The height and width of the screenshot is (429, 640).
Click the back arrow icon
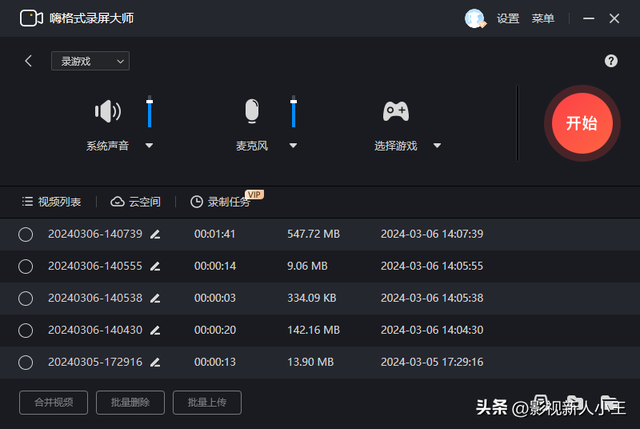29,61
